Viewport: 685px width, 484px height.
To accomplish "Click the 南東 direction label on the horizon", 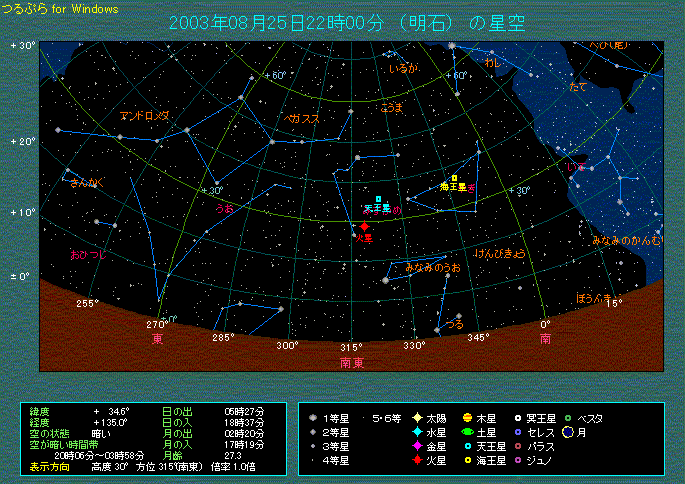I will pyautogui.click(x=350, y=361).
